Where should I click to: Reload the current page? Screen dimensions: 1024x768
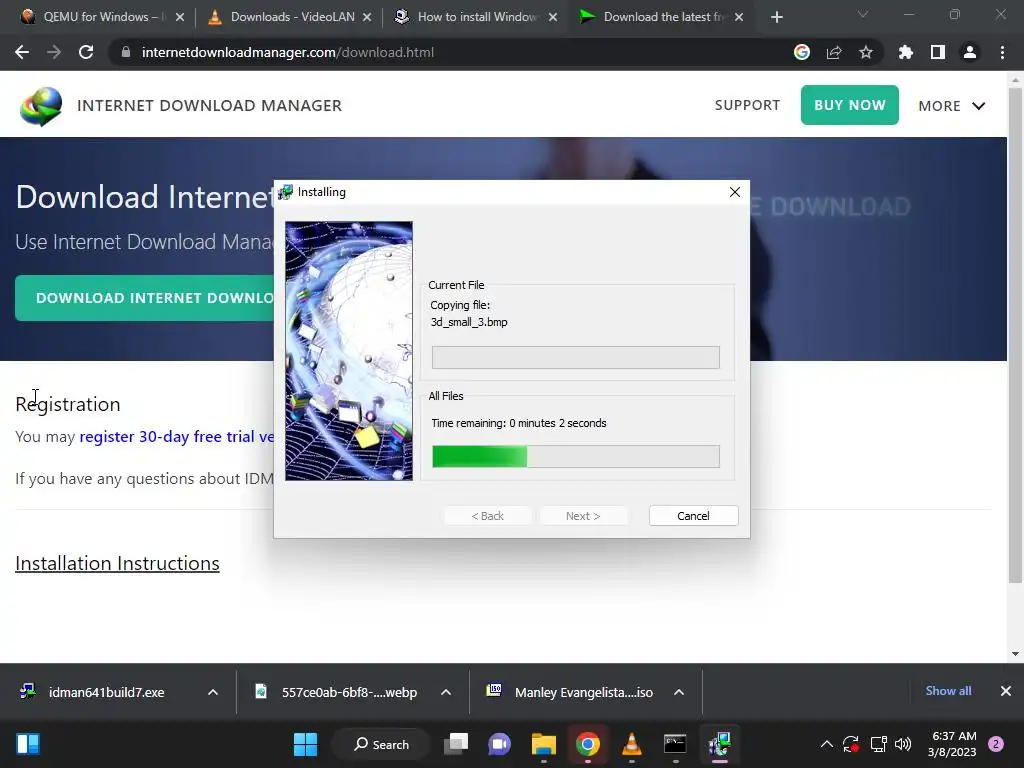86,52
